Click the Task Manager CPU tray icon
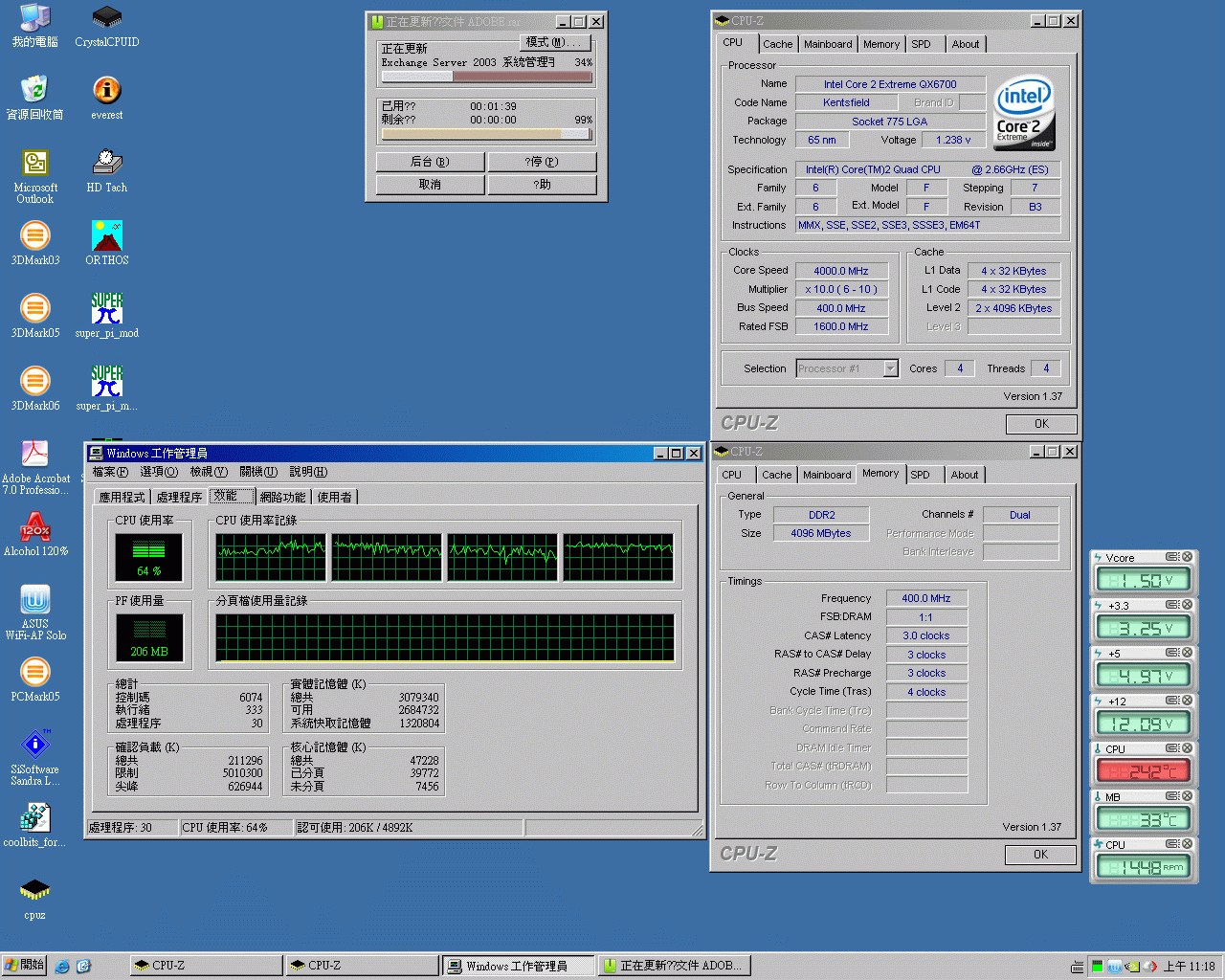Image resolution: width=1225 pixels, height=980 pixels. [x=1097, y=967]
